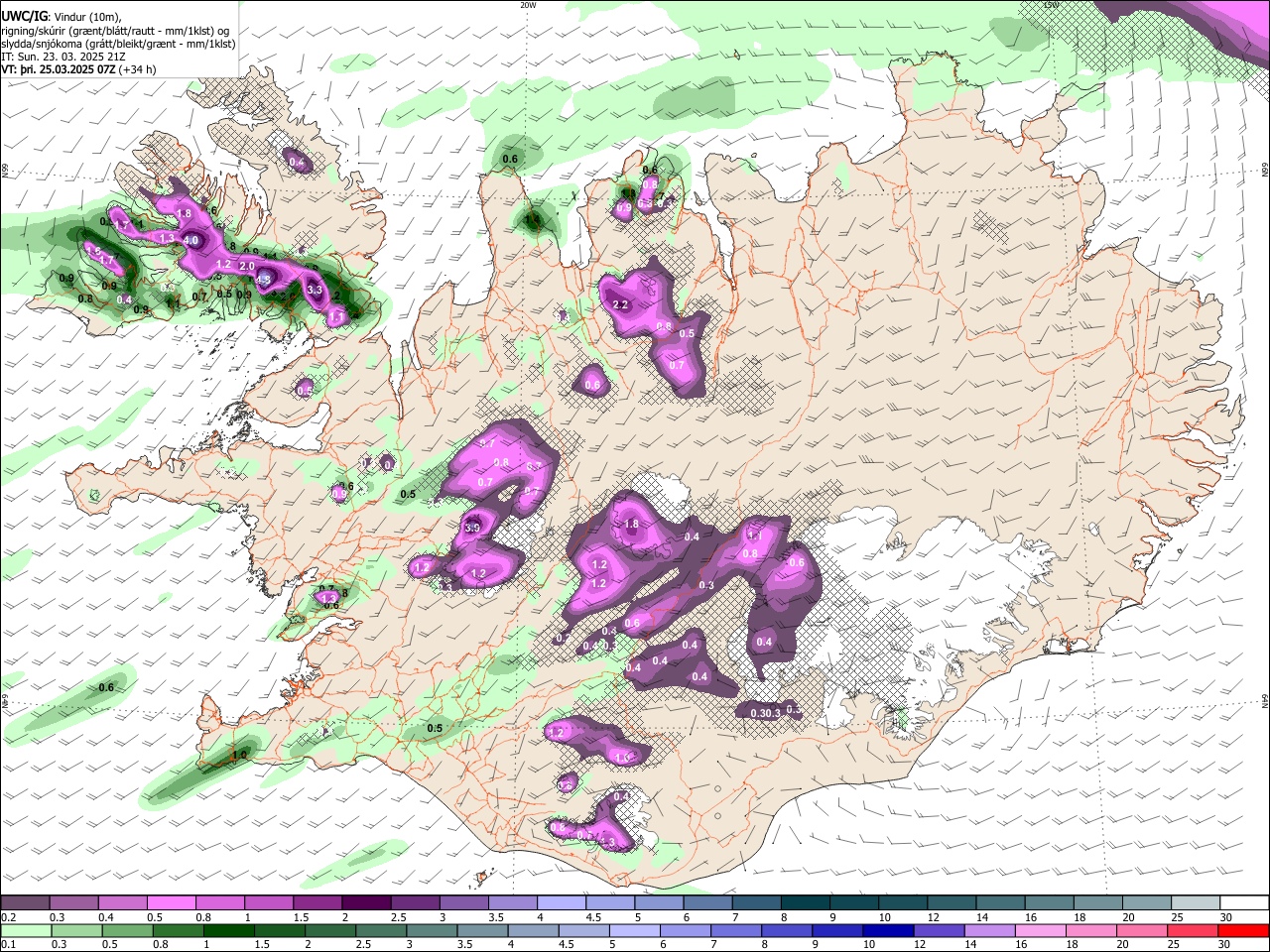Click the "15W" longitude label on top edge

pos(1052,4)
